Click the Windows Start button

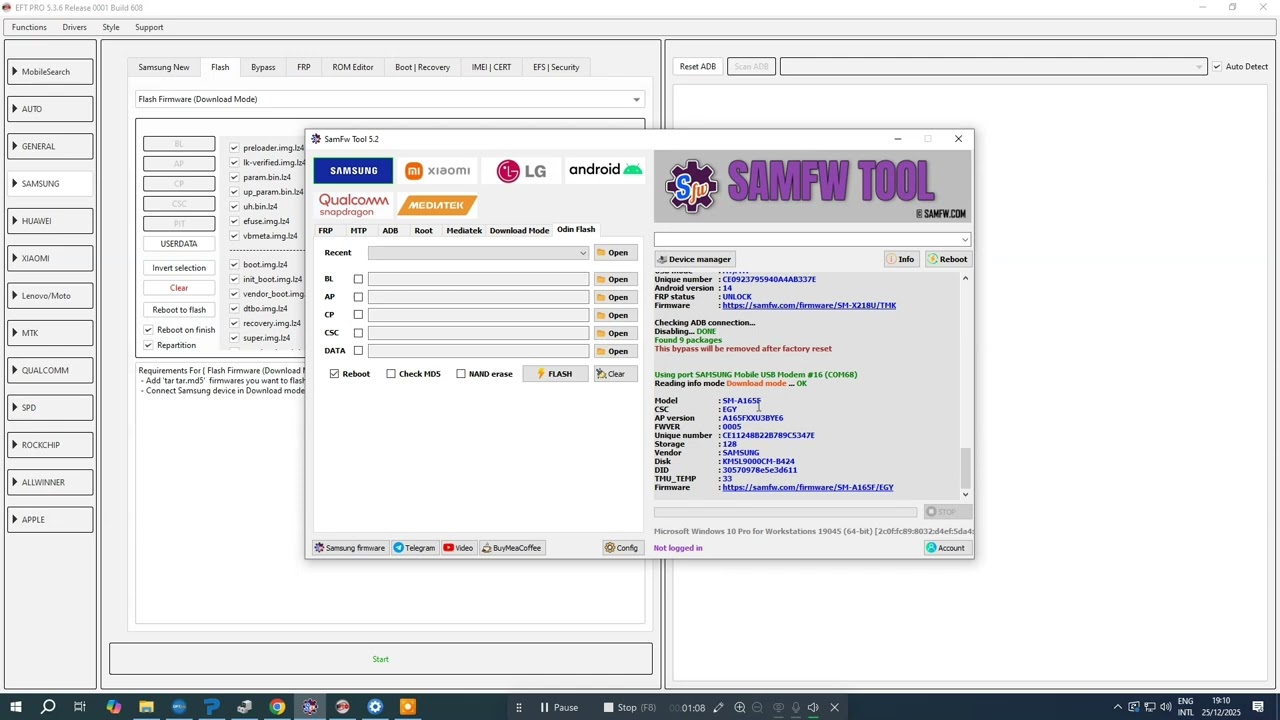pyautogui.click(x=15, y=707)
